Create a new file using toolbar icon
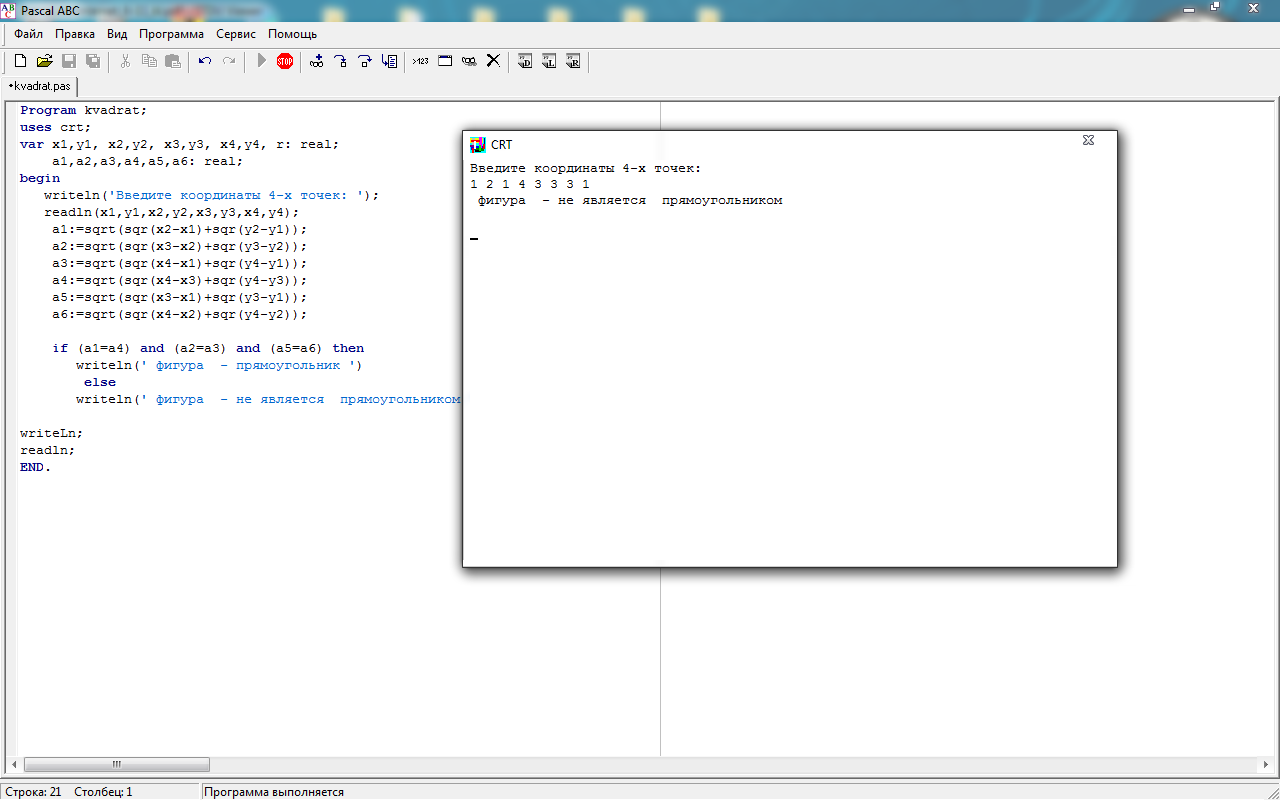This screenshot has height=800, width=1280. (x=20, y=61)
